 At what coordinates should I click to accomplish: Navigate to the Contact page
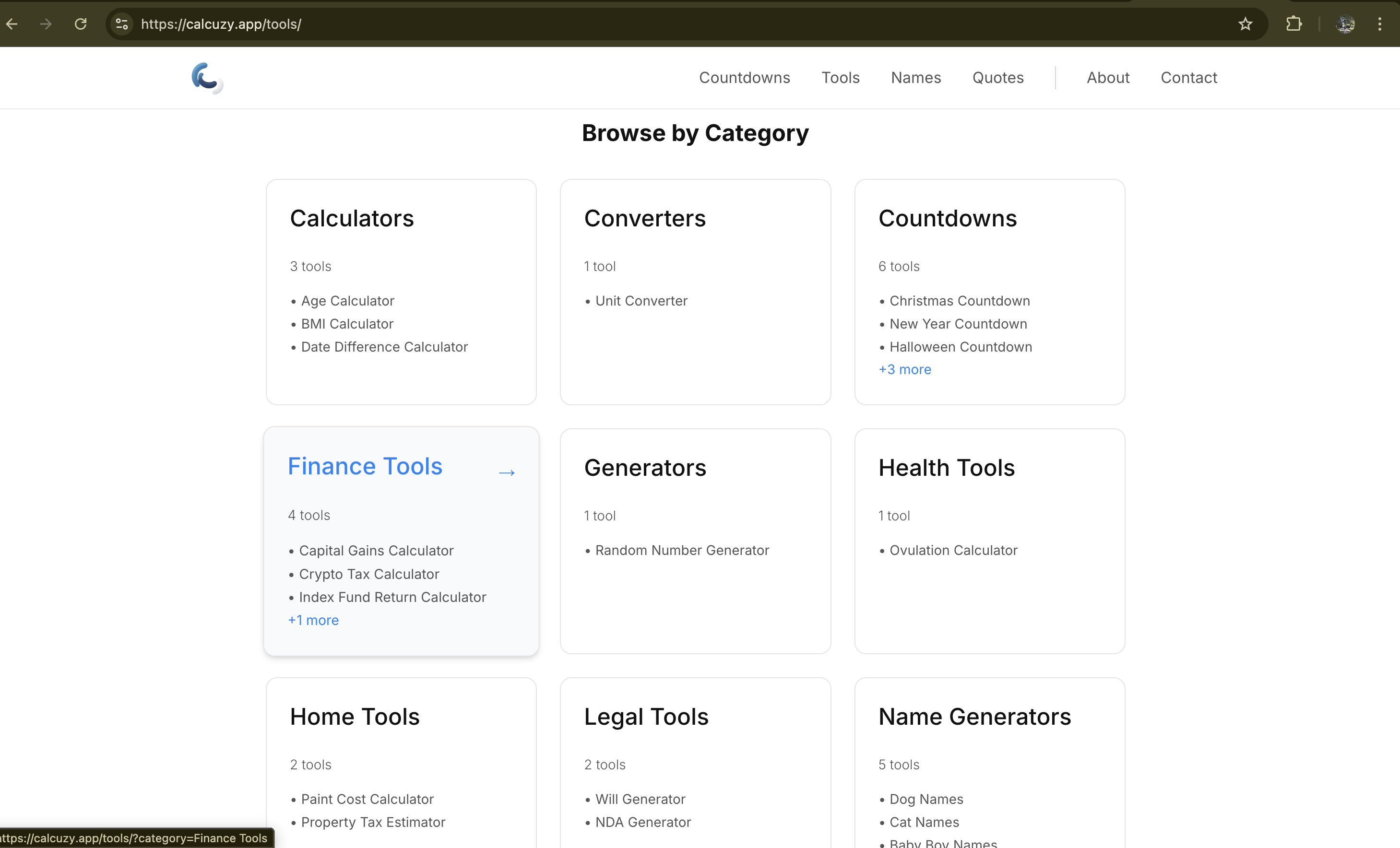pos(1188,78)
